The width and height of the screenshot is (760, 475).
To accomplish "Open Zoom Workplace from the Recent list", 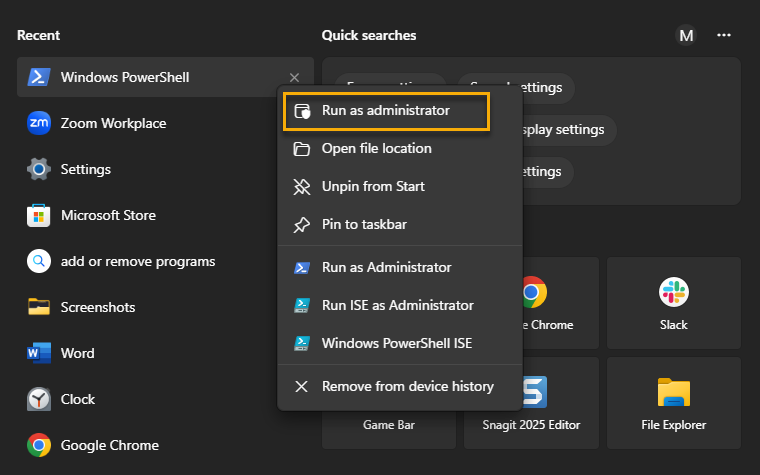I will coord(112,123).
